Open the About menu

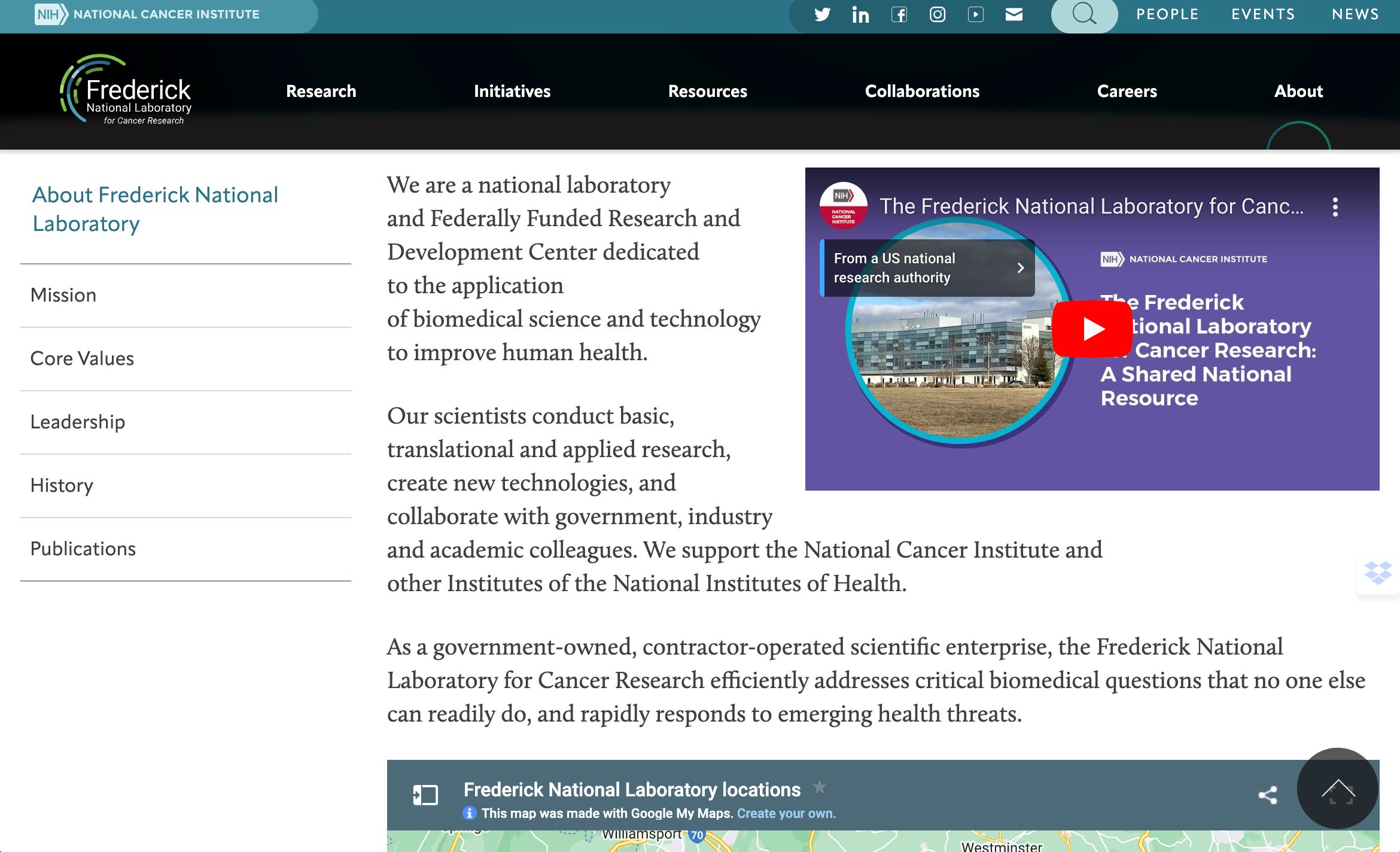pos(1298,91)
